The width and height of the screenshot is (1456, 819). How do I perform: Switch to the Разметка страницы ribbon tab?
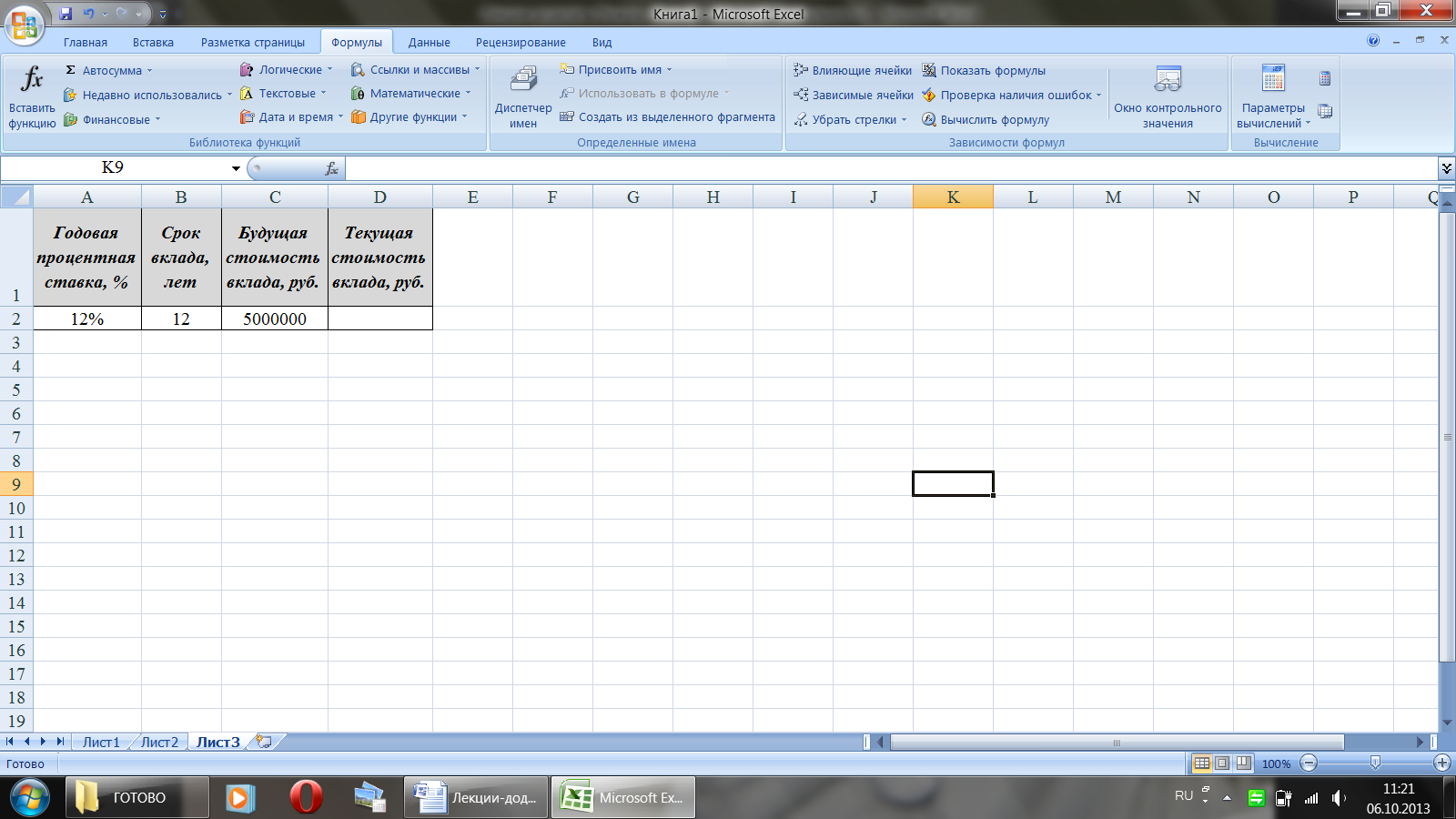(x=253, y=42)
